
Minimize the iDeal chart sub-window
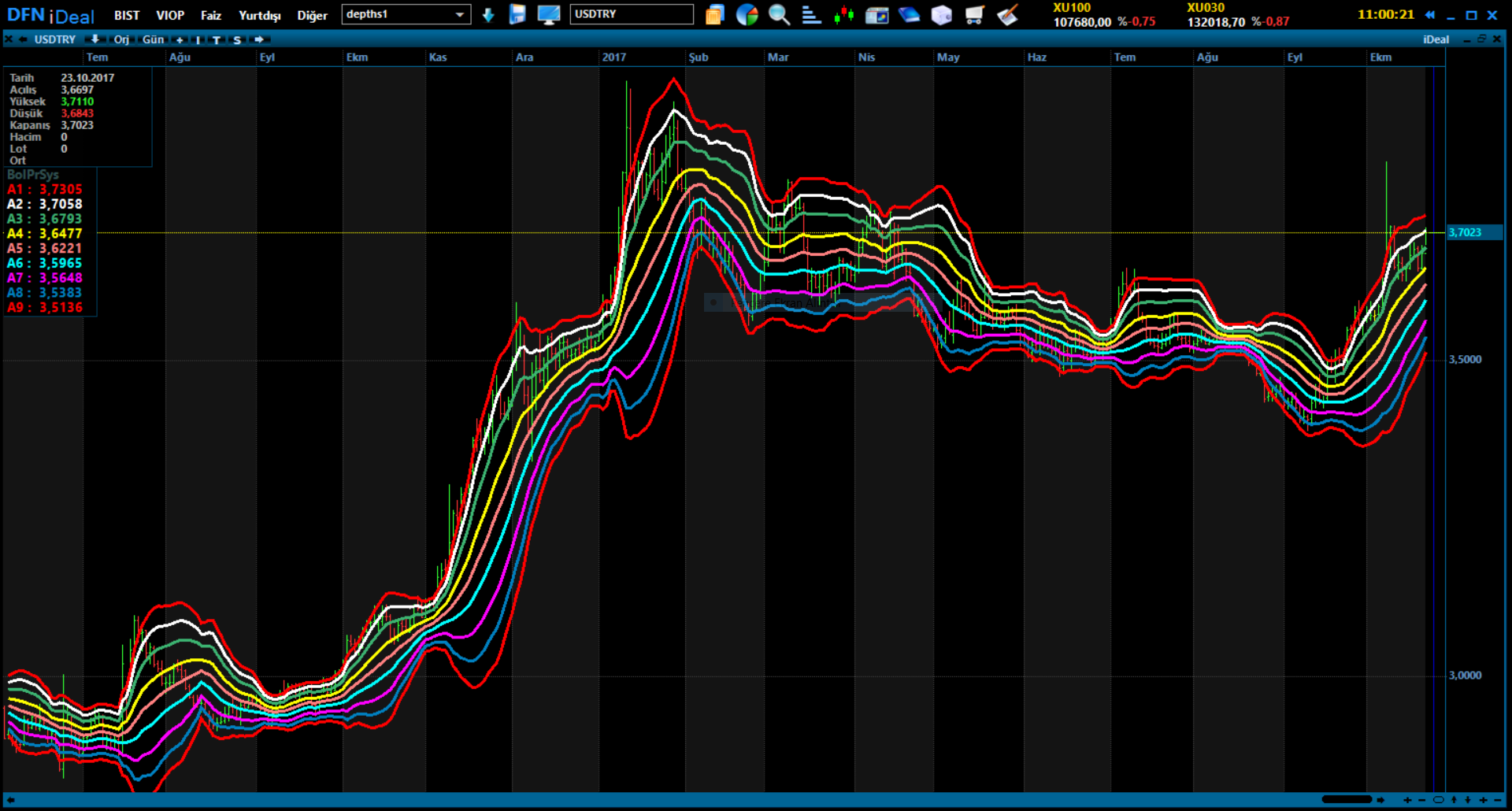(x=1467, y=39)
